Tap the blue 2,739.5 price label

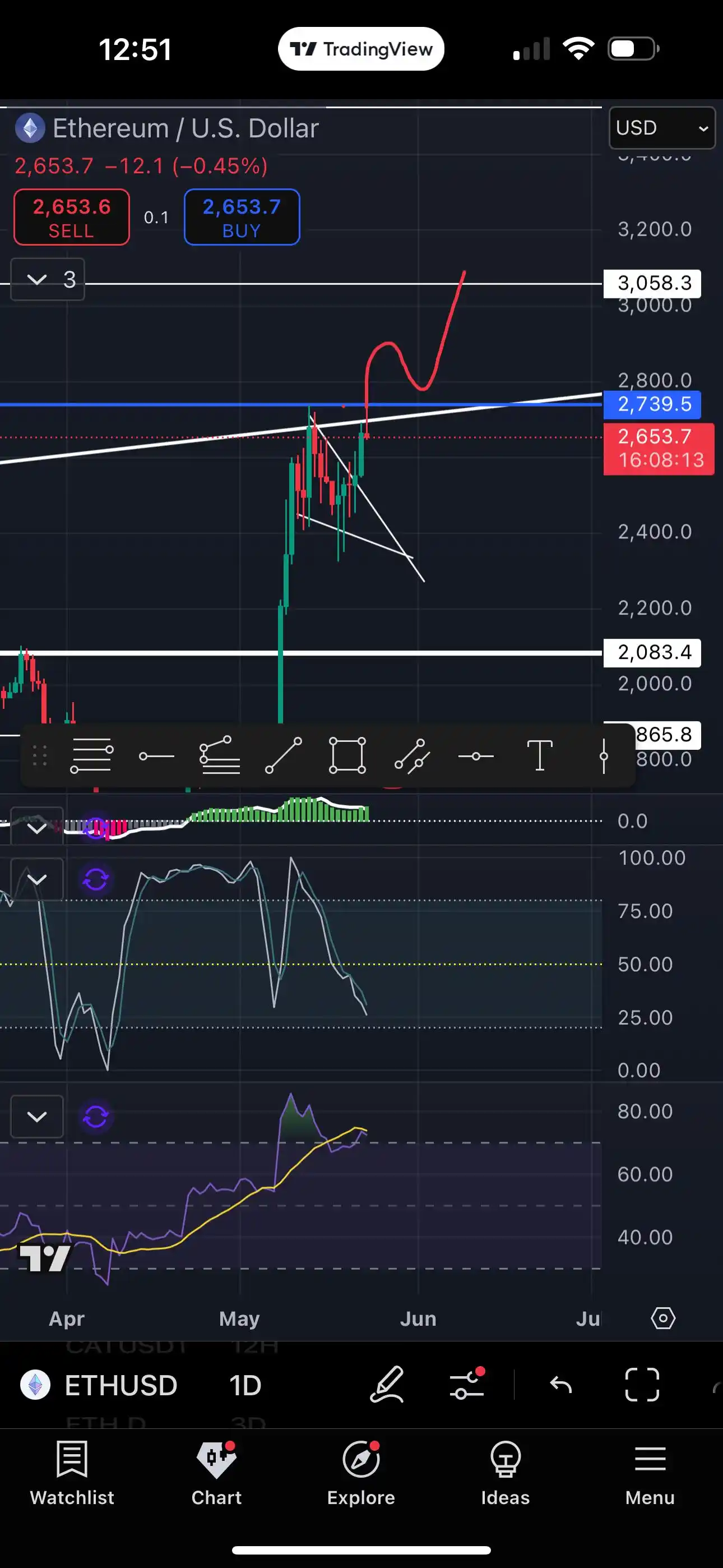[x=652, y=404]
